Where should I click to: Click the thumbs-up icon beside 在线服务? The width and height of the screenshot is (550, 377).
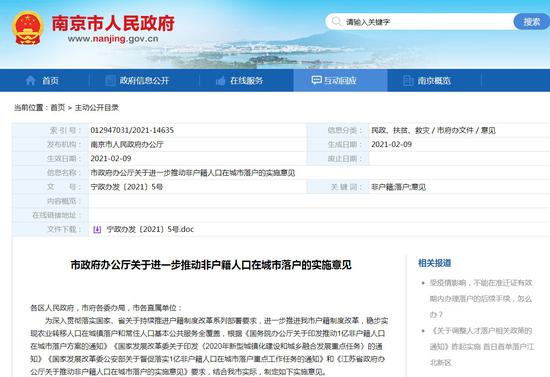(221, 81)
